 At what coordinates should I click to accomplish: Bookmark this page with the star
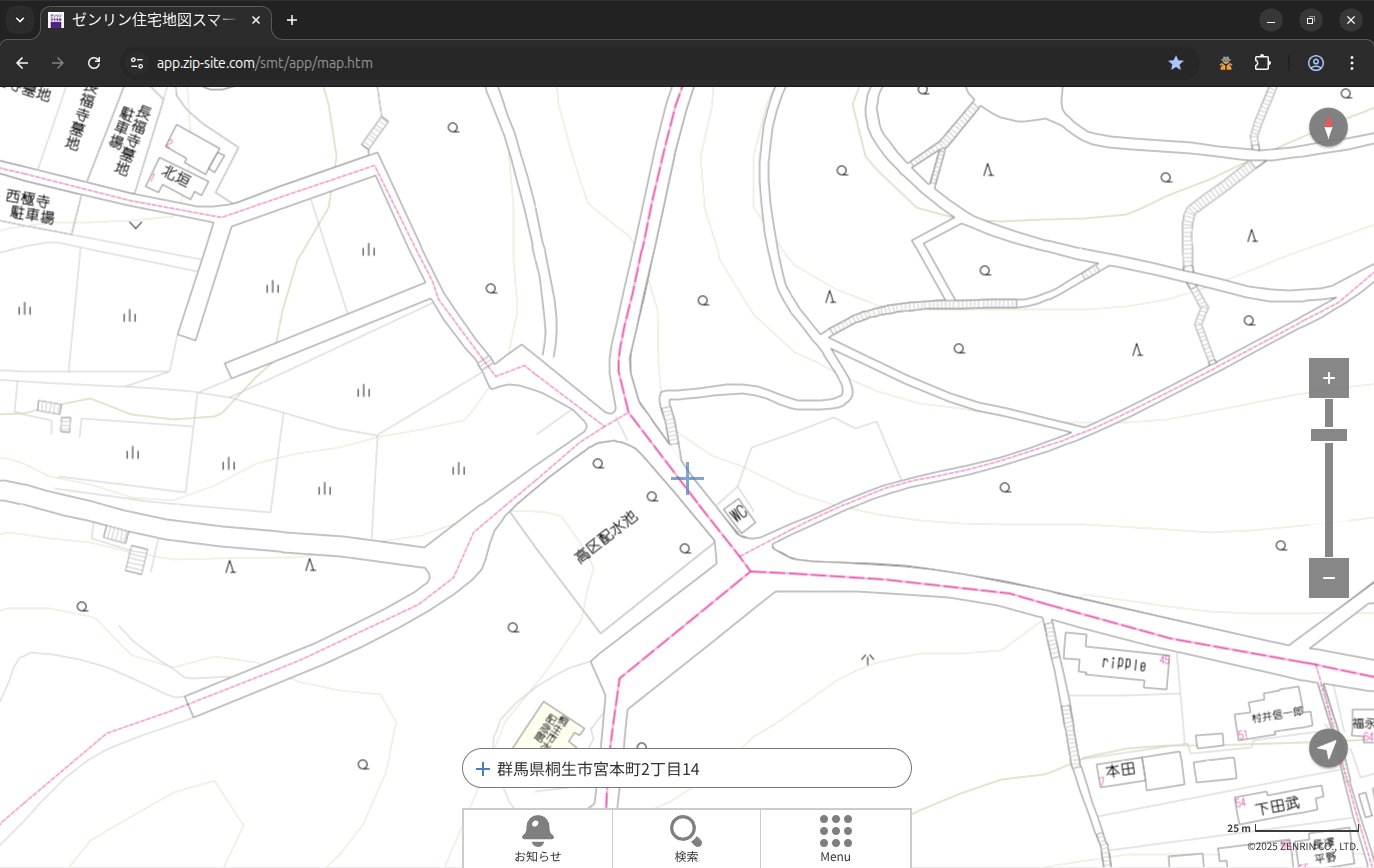pyautogui.click(x=1176, y=63)
